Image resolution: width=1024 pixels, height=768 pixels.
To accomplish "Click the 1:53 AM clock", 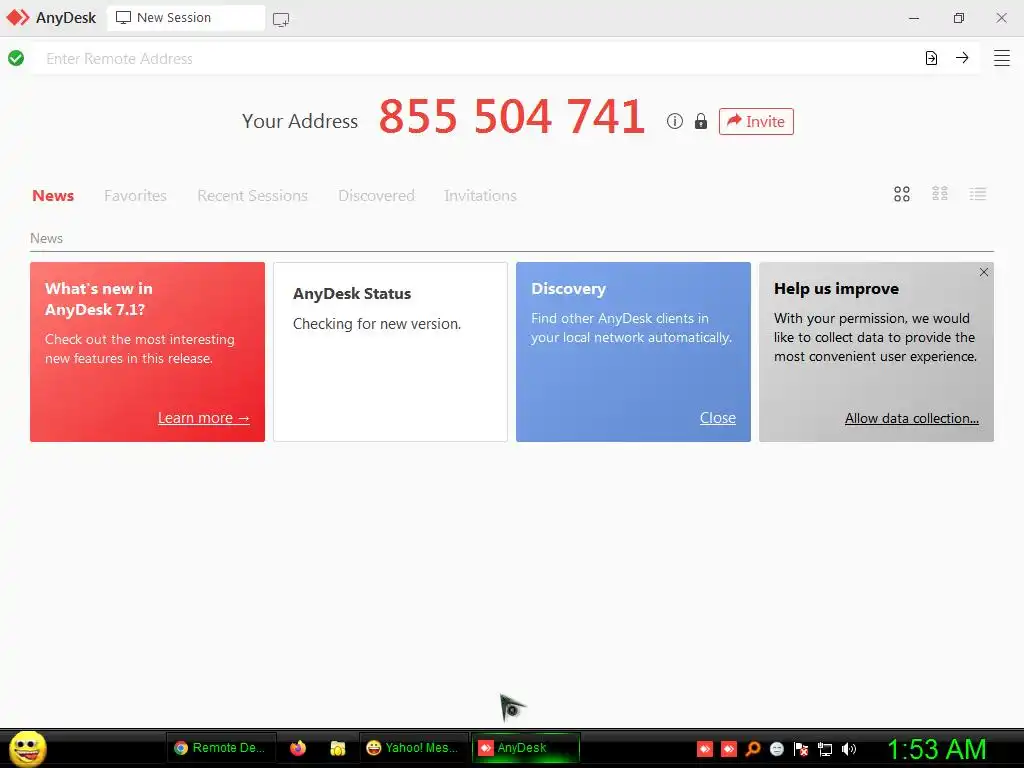I will point(936,750).
